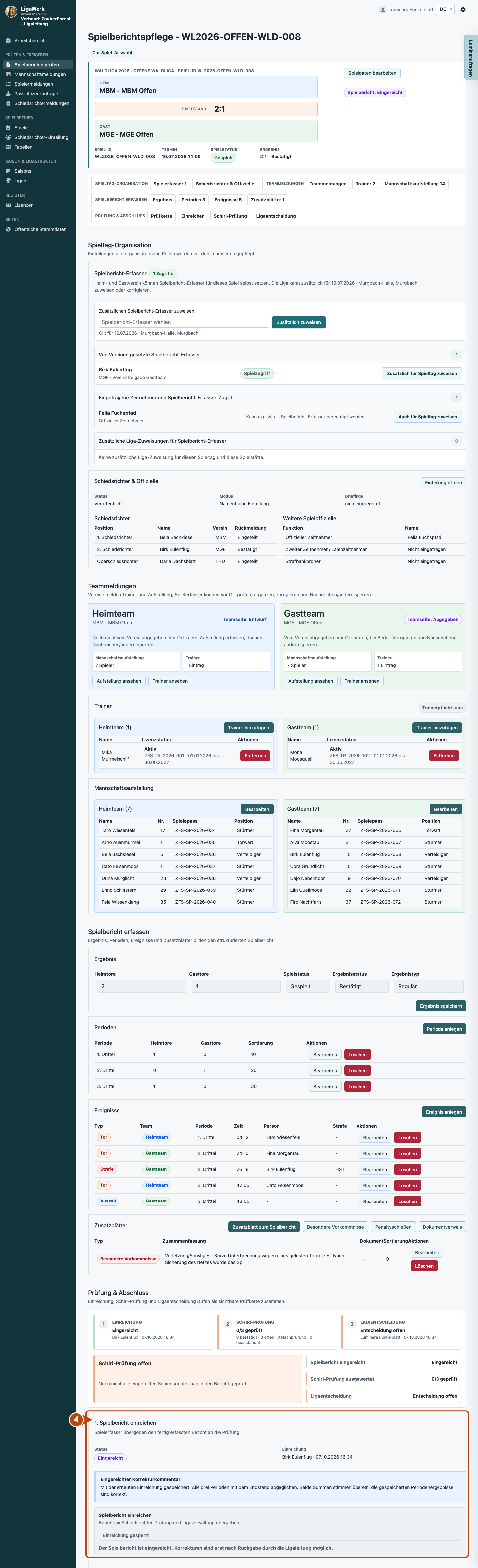Click Spieldaten bearbeiten
This screenshot has height=1568, width=478.
coord(372,73)
